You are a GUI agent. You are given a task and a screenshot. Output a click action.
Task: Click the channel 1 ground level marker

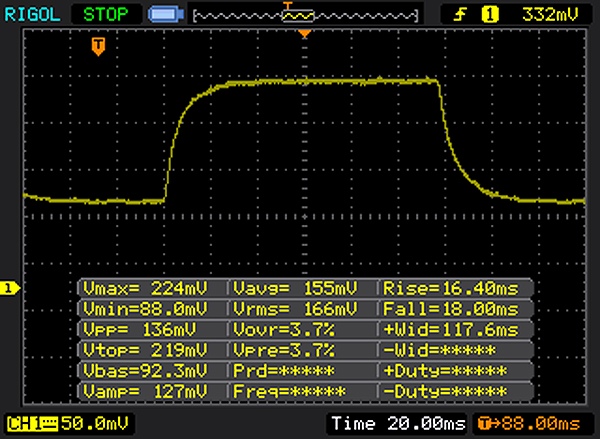tap(10, 288)
